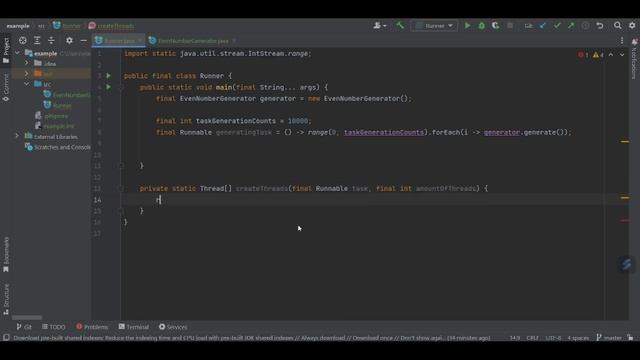Show Git history clock icon

click(585, 26)
